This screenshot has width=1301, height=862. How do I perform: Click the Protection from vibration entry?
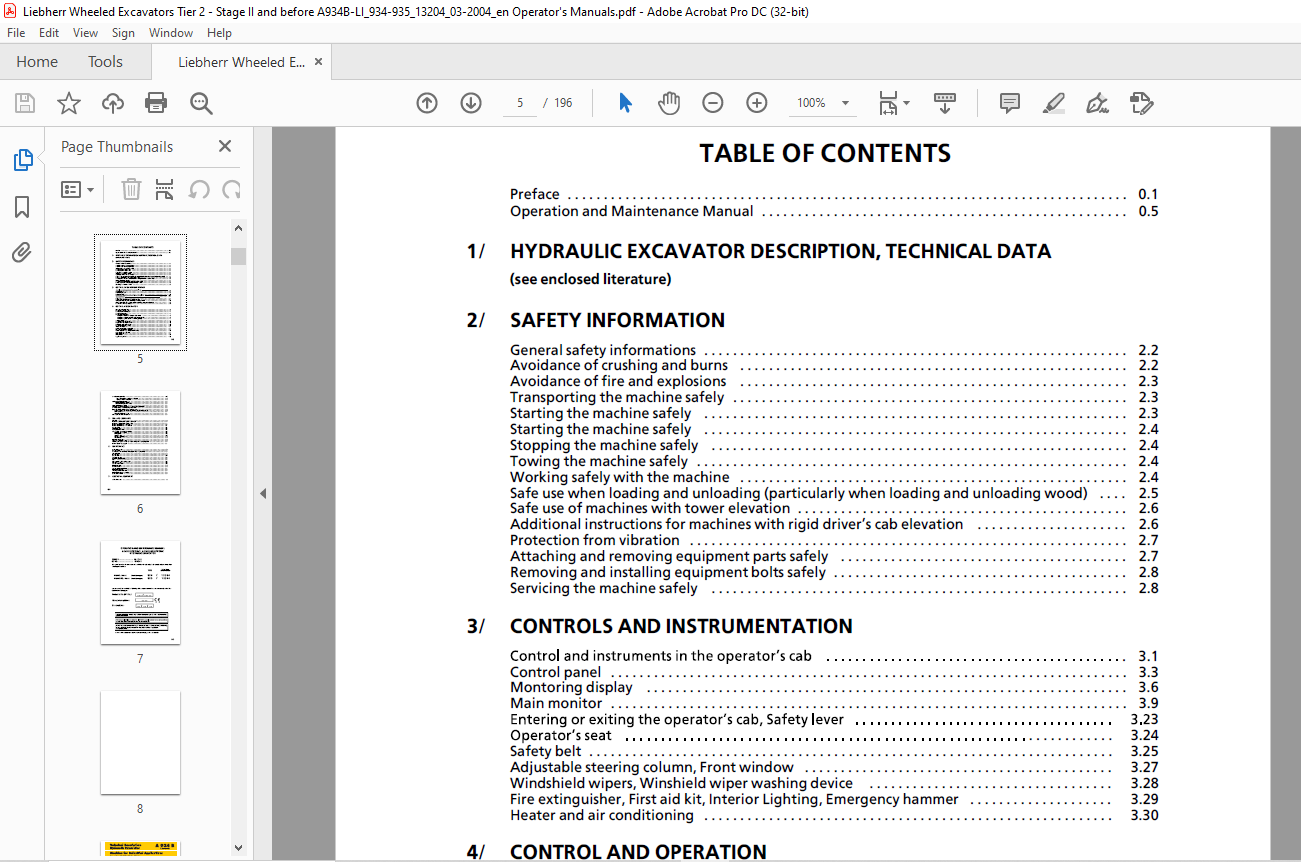pos(834,540)
